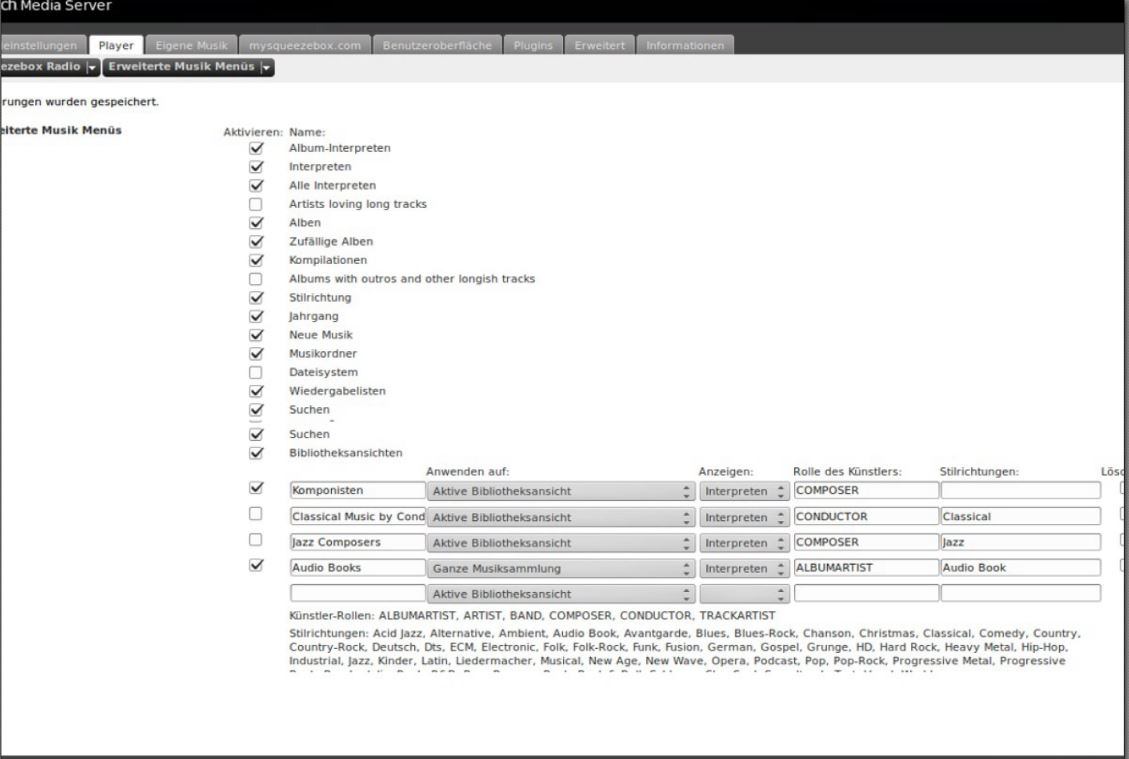This screenshot has width=1129, height=759.
Task: Select the Benutzeroberfläche tab
Action: [x=437, y=46]
